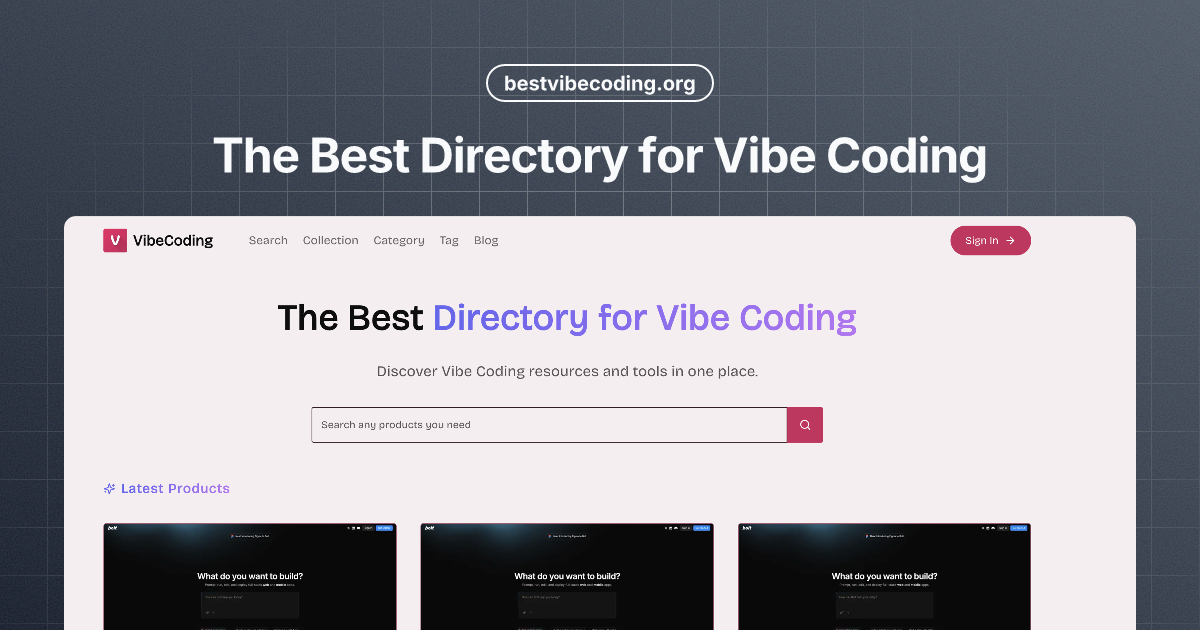Open the Collection nav item
1200x630 pixels.
click(330, 240)
